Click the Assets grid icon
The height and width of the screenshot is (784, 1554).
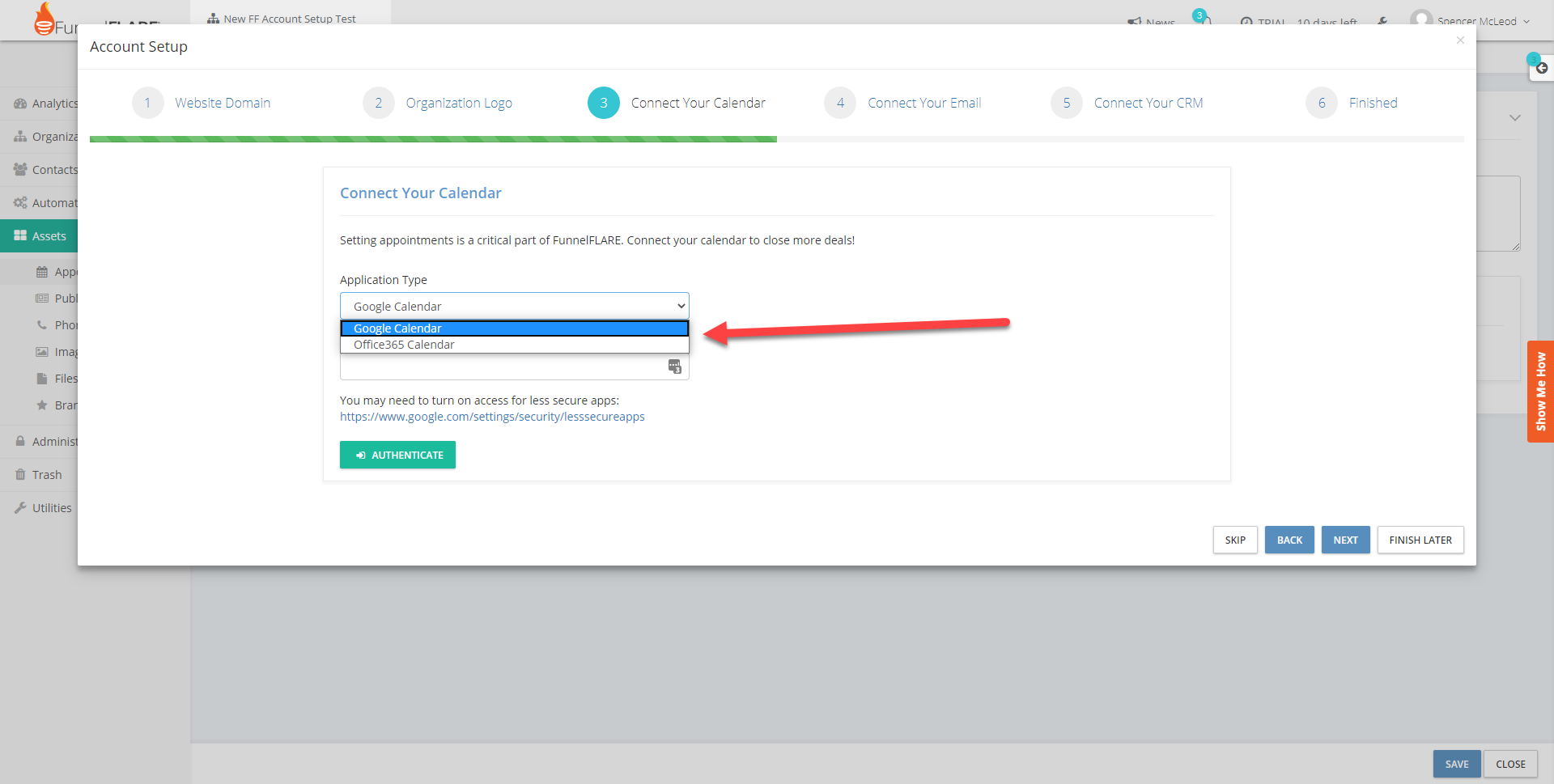[20, 236]
